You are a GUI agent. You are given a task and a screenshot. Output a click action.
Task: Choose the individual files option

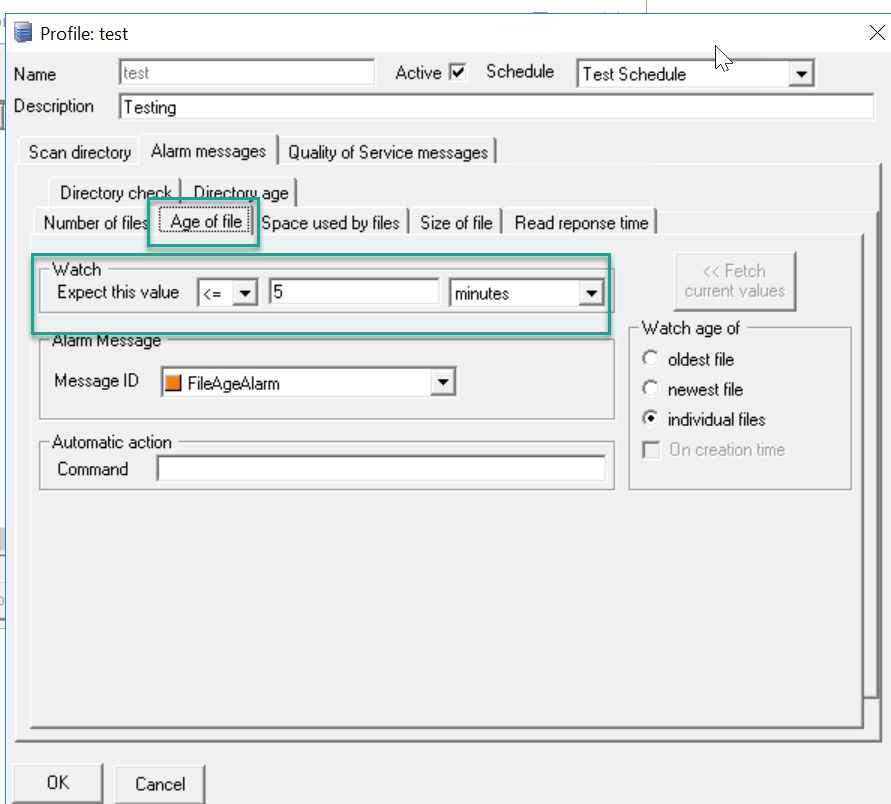click(651, 419)
